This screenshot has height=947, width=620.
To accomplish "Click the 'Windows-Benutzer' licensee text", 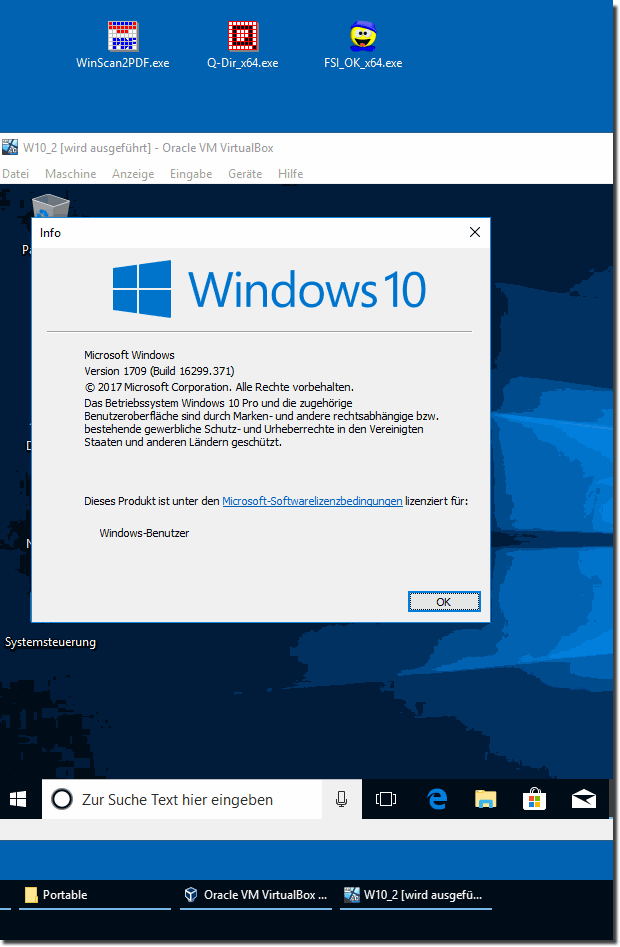I will (x=144, y=533).
